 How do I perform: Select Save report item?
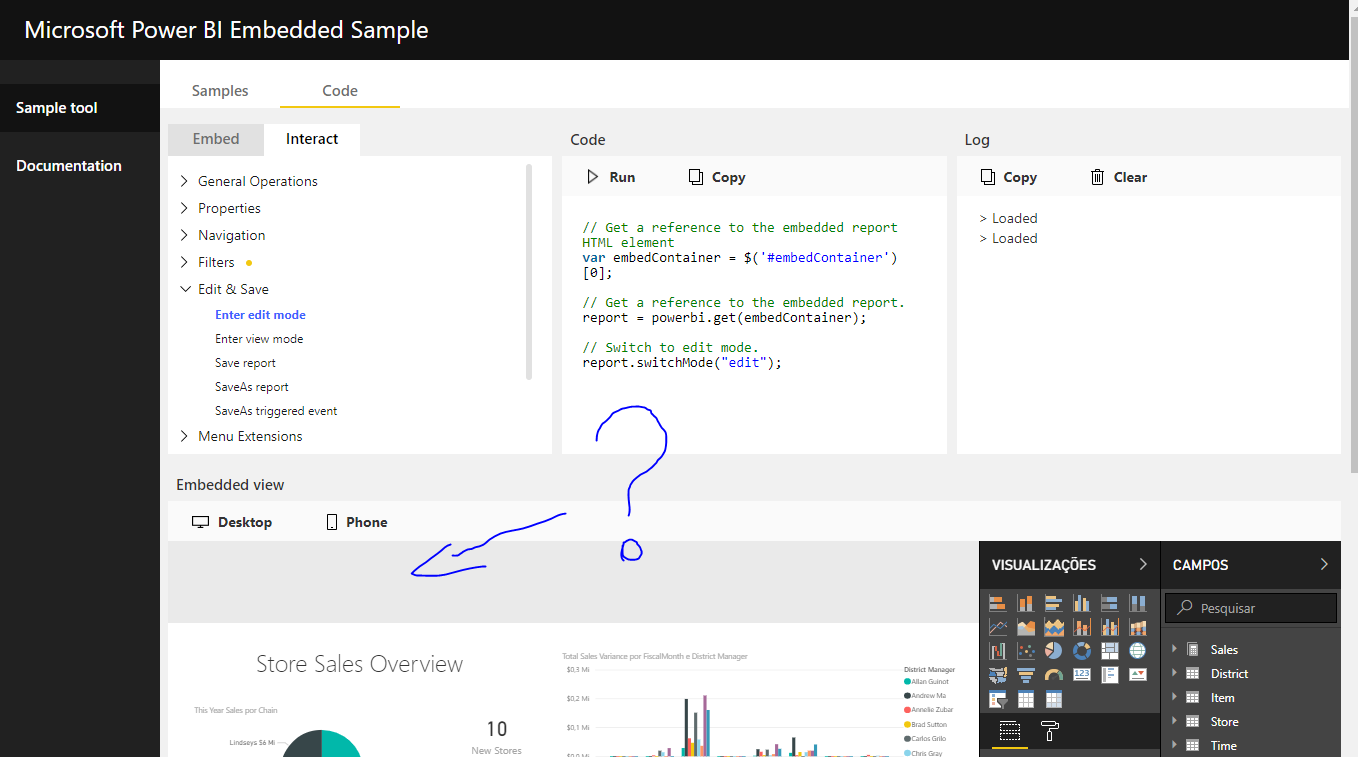(245, 362)
